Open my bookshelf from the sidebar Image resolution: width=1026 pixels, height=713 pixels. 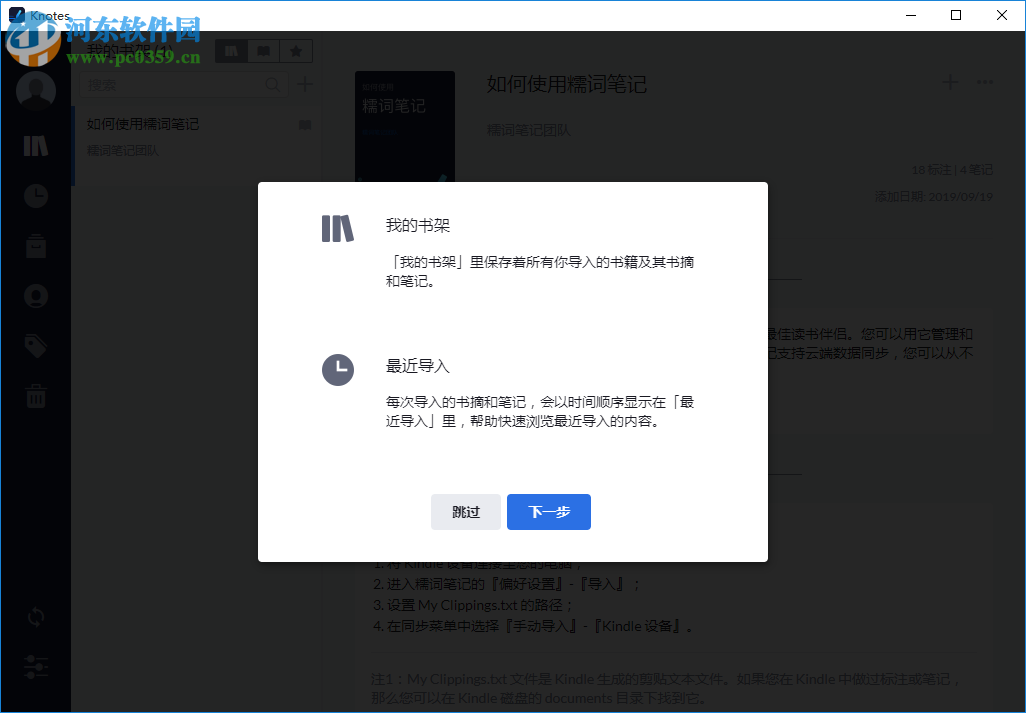coord(36,145)
